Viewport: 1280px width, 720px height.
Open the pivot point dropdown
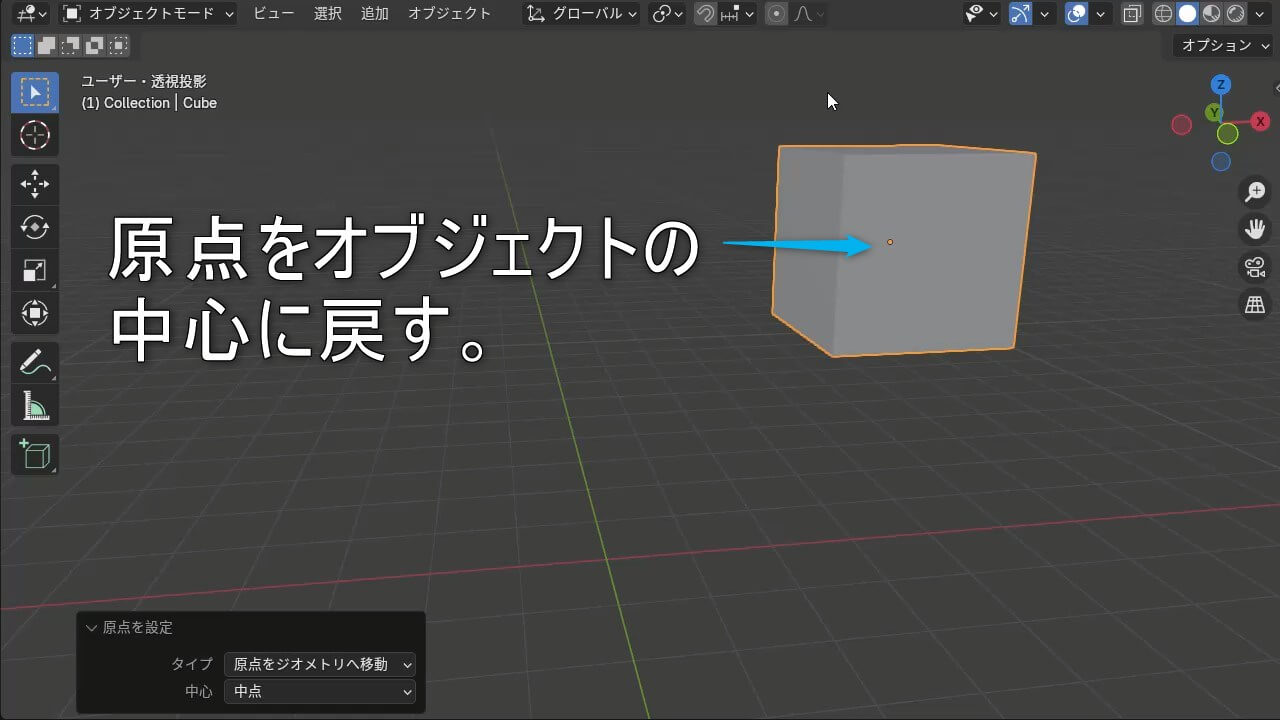point(667,14)
